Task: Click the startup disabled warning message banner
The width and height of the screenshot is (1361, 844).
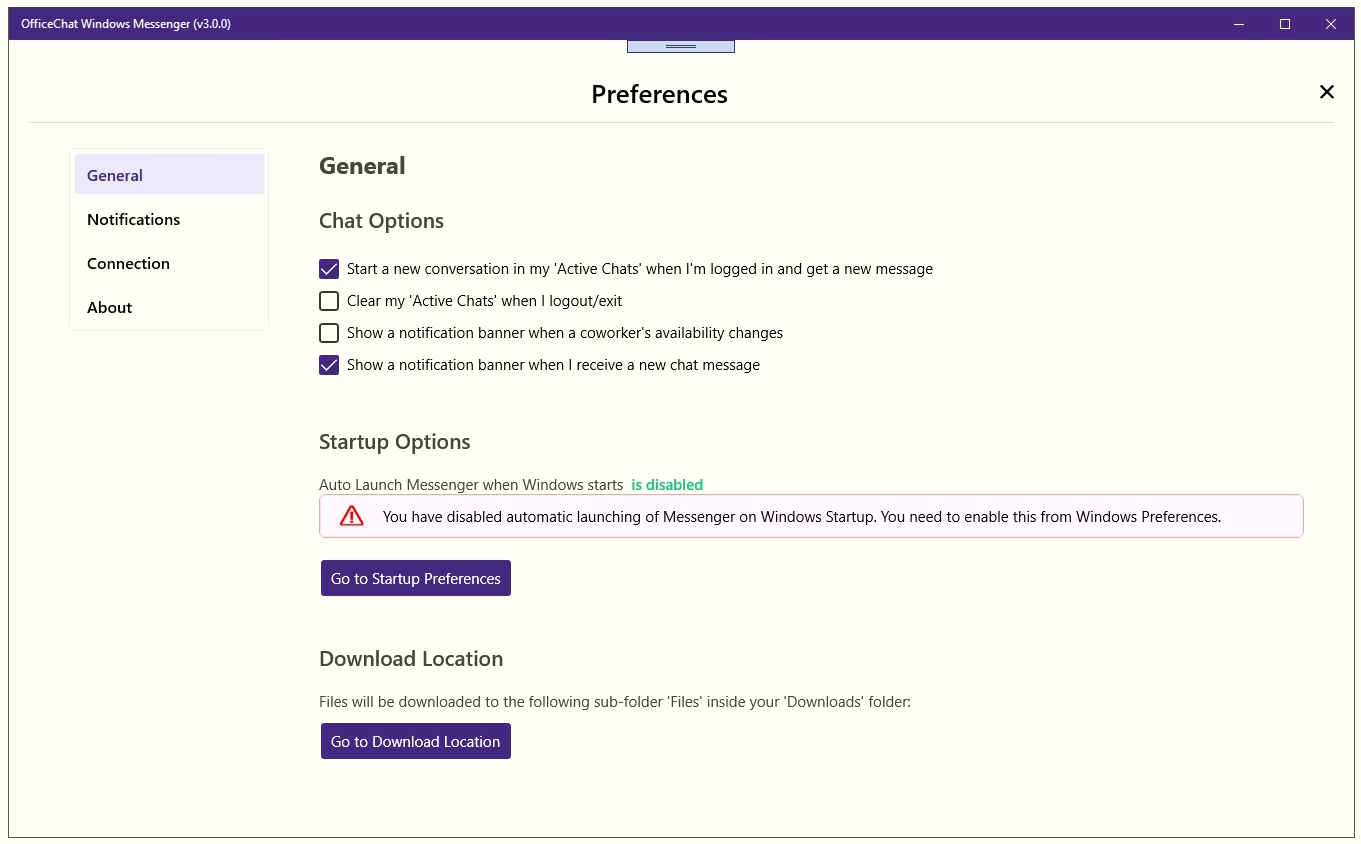Action: pos(800,517)
